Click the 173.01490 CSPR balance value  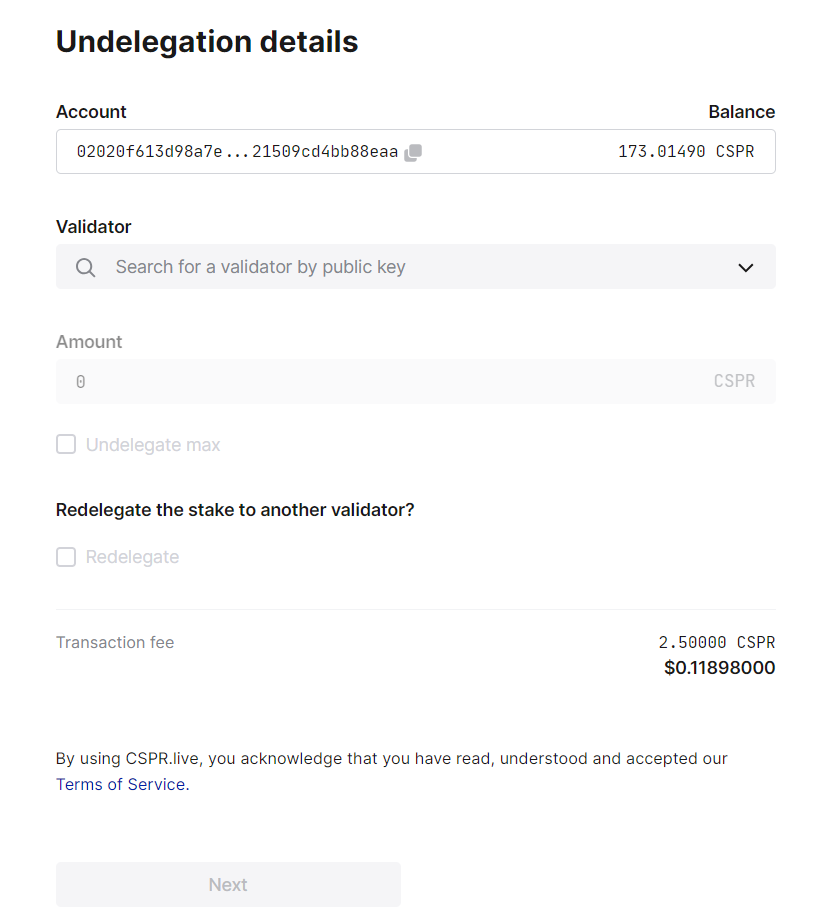point(686,152)
